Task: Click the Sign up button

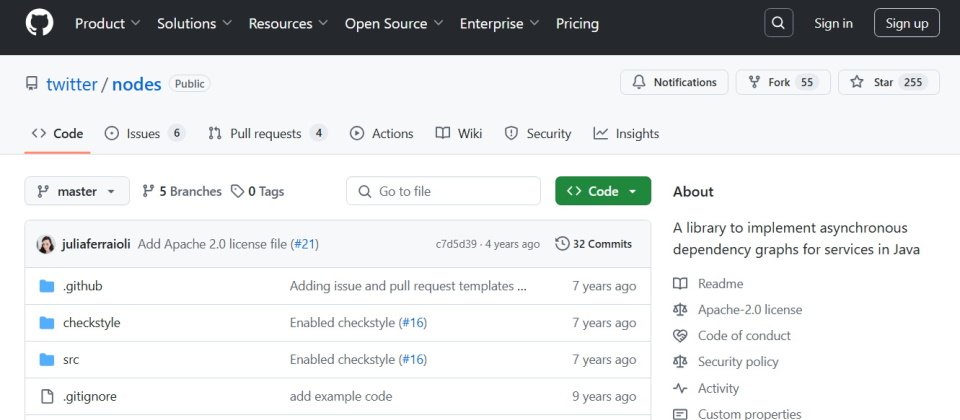Action: click(907, 23)
